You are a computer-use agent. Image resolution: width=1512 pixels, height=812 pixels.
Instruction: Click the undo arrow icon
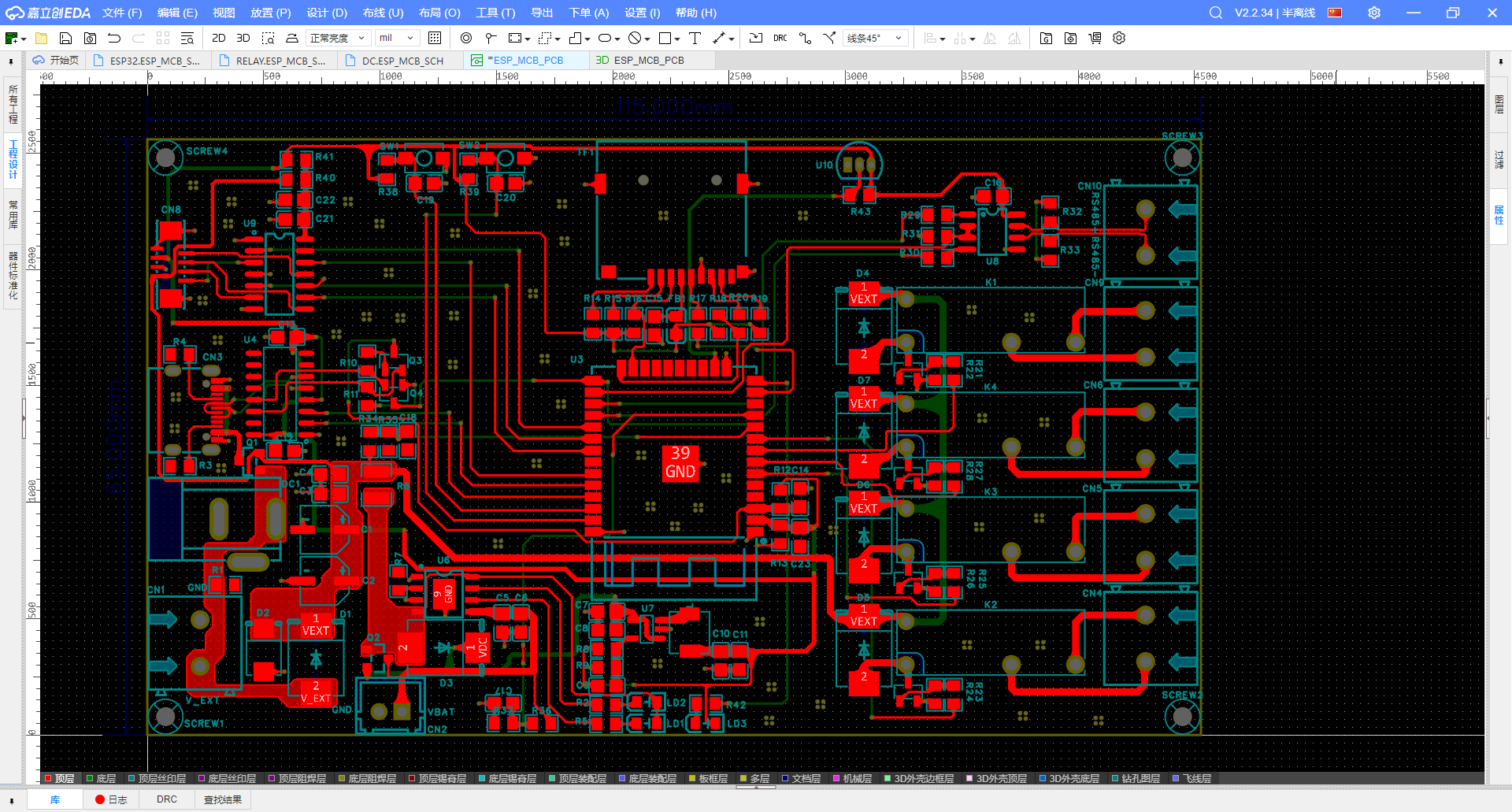click(x=114, y=38)
